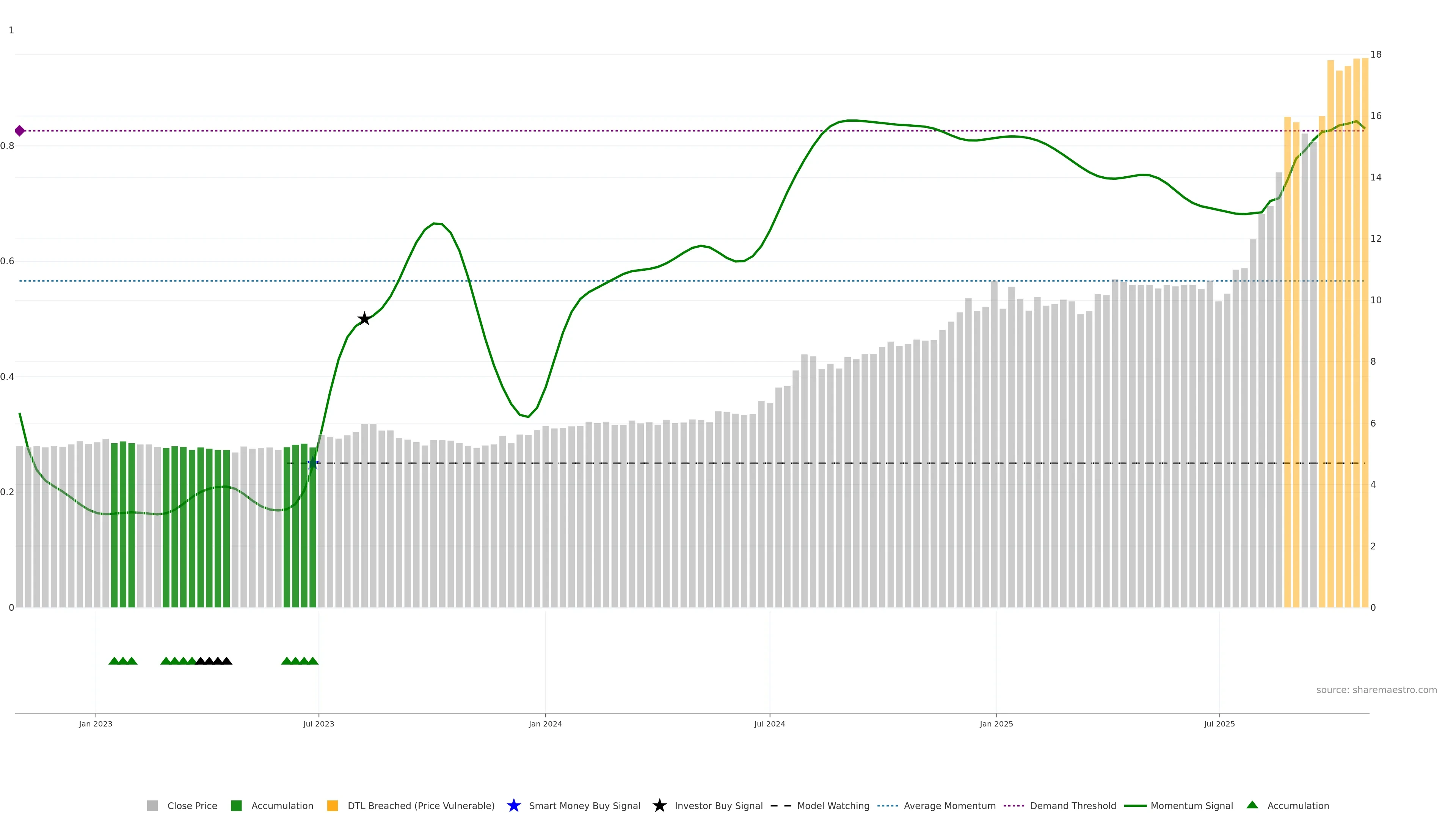Click the Jan 2024 axis label
This screenshot has width=1456, height=819.
click(x=545, y=723)
